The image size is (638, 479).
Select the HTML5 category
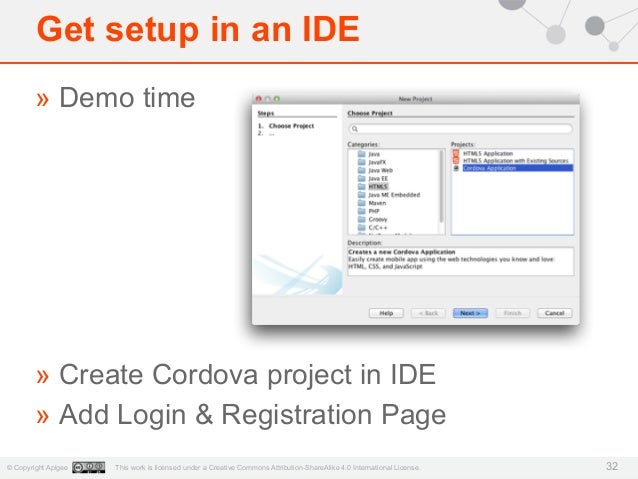coord(378,187)
